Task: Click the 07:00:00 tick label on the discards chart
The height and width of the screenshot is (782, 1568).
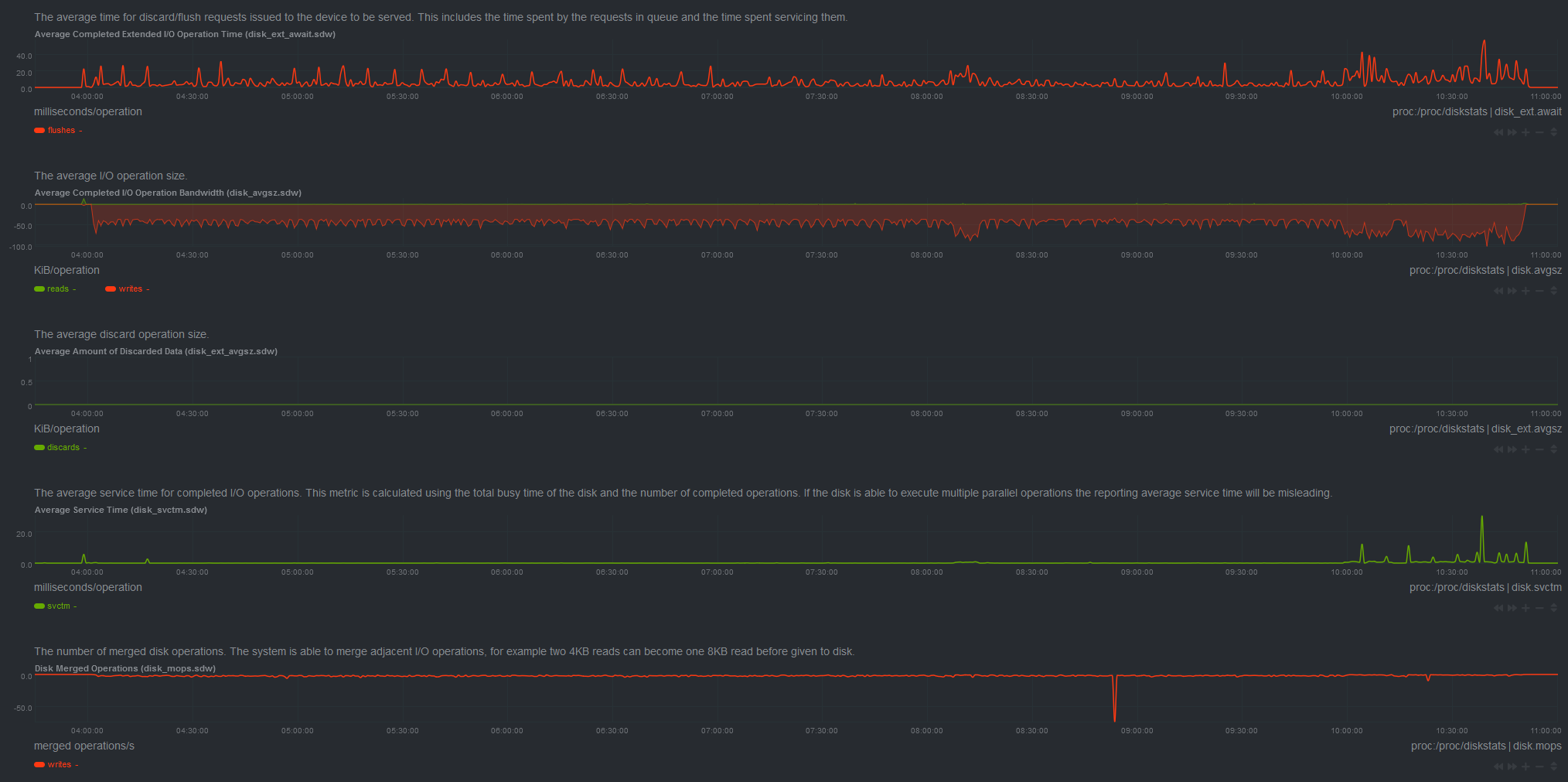Action: (x=717, y=414)
